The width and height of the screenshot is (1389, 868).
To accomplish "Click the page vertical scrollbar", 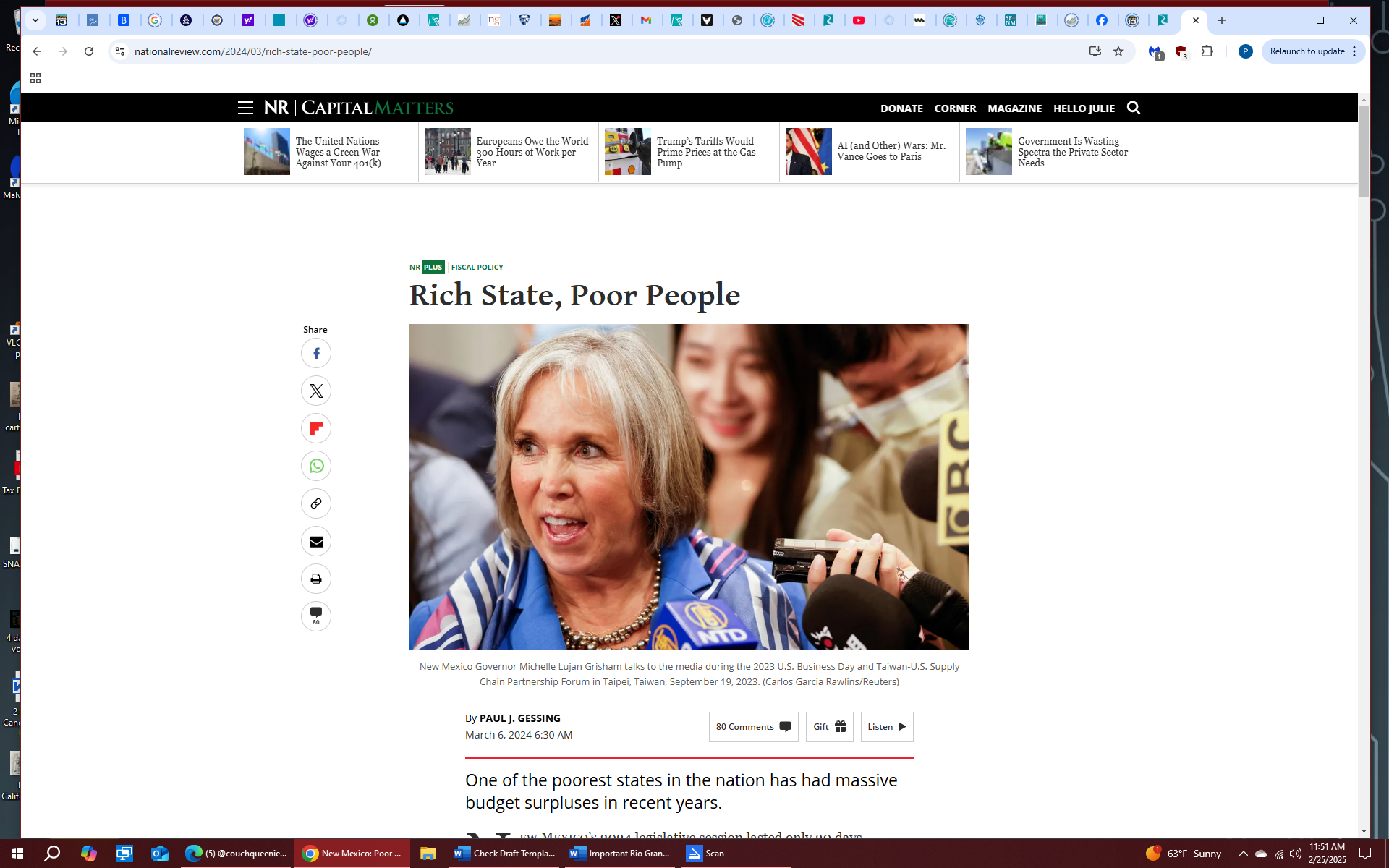I will (x=1364, y=152).
